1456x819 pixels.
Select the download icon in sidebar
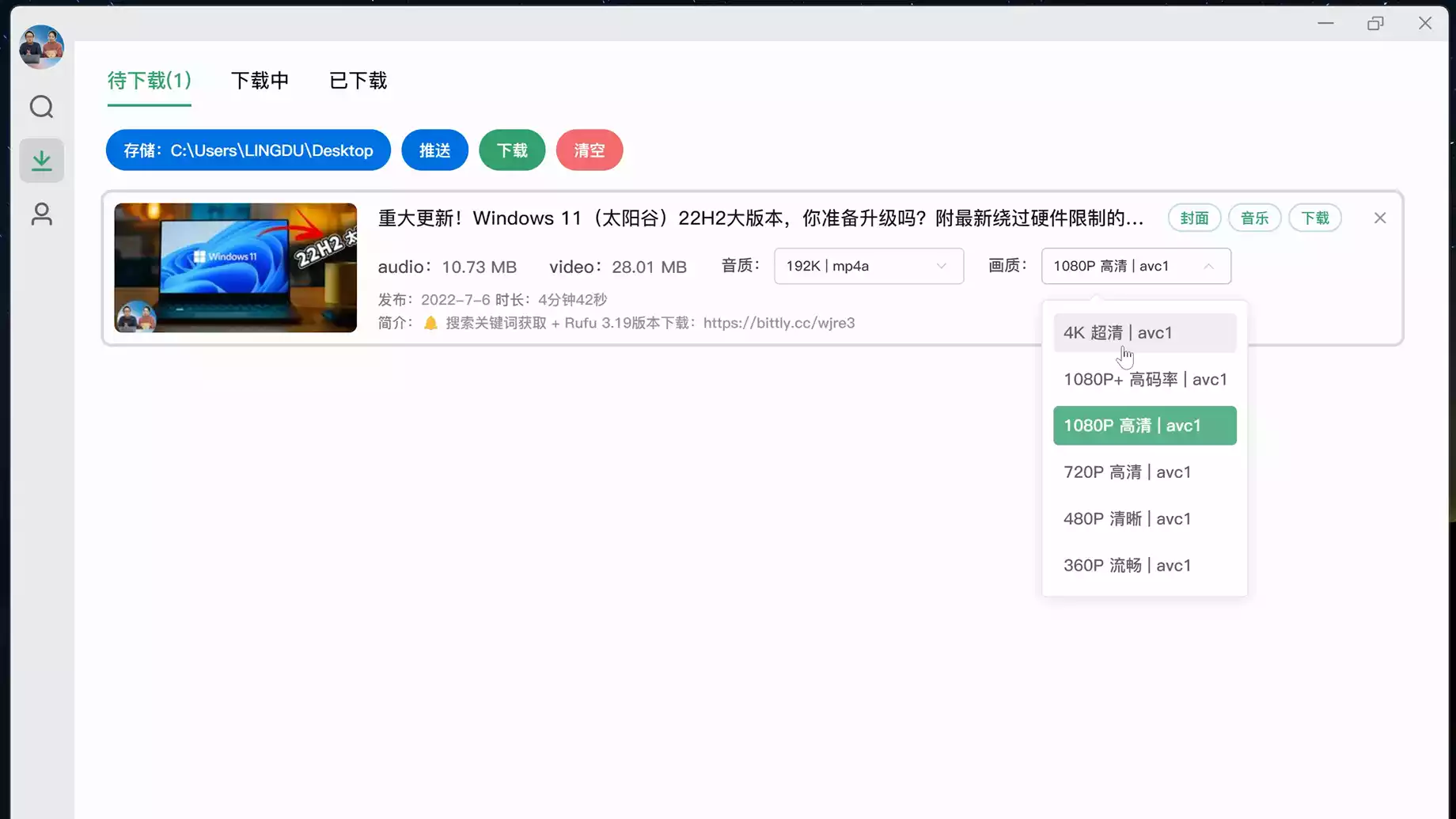[41, 161]
